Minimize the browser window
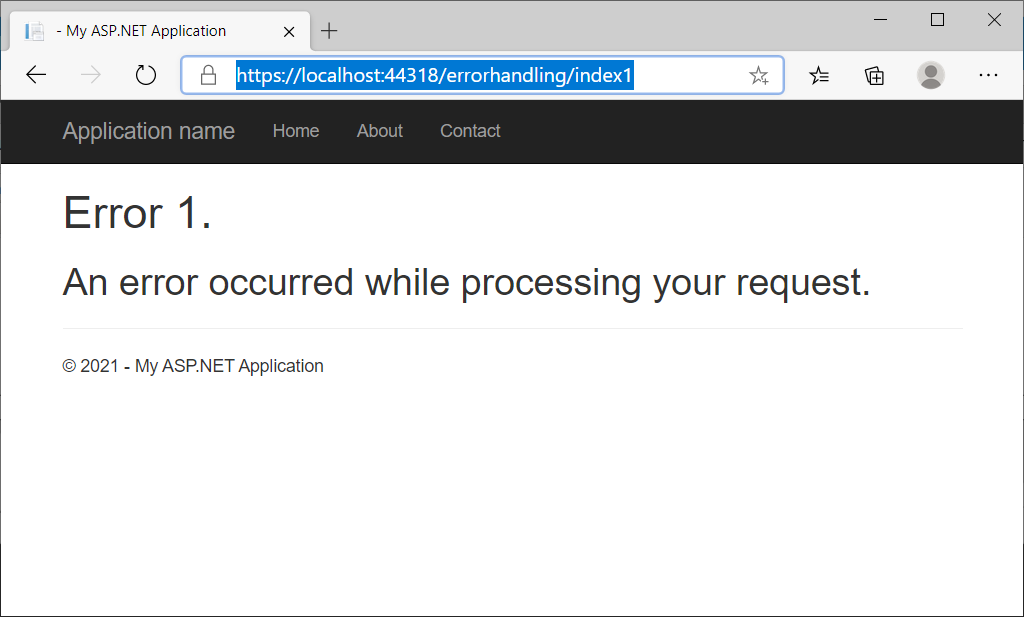Screen dimensions: 1024x617 [881, 19]
